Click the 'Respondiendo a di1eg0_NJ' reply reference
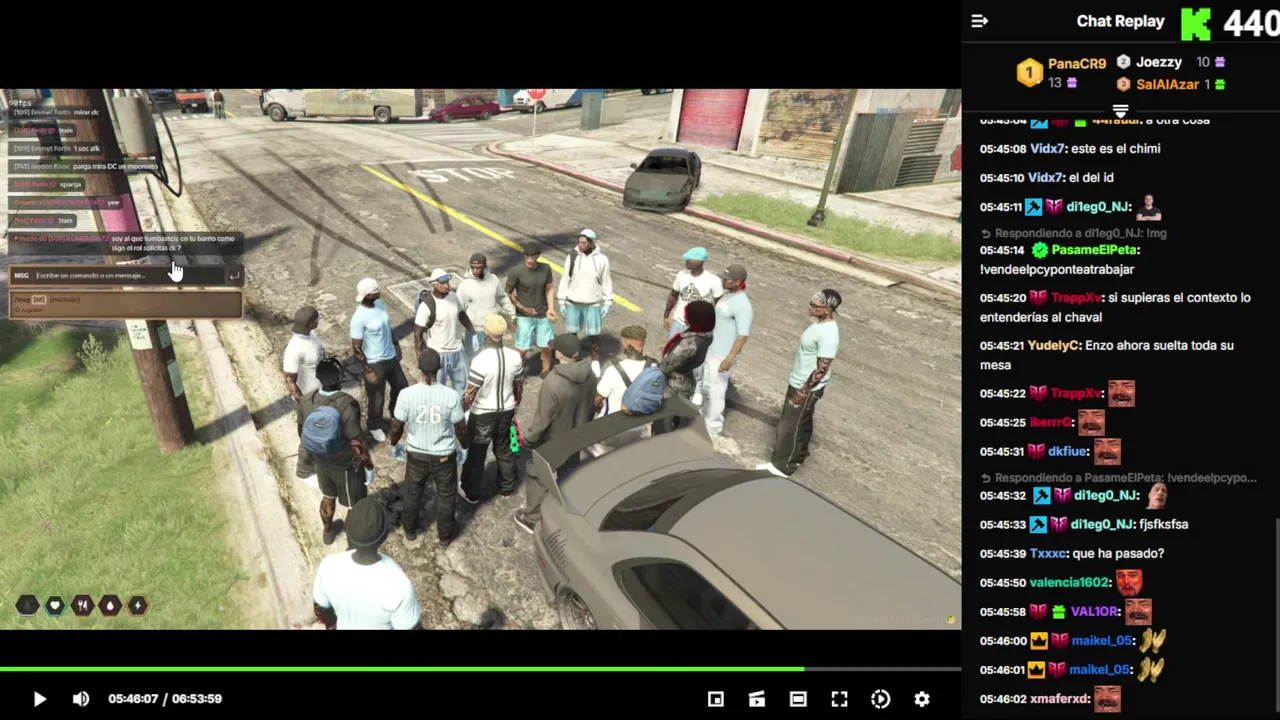The width and height of the screenshot is (1280, 720). point(1073,233)
